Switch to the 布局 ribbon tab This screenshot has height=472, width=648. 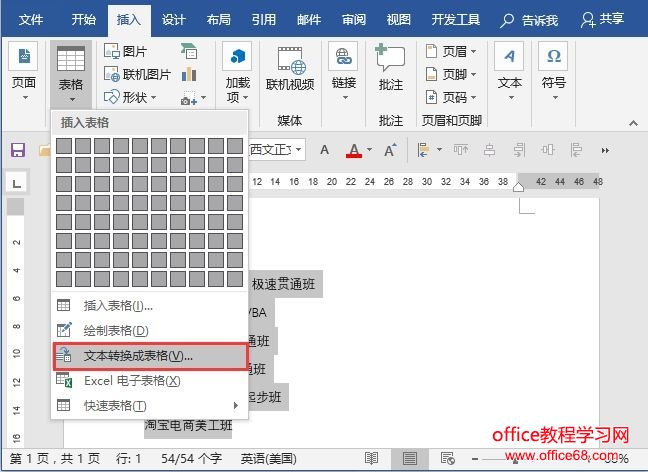218,19
